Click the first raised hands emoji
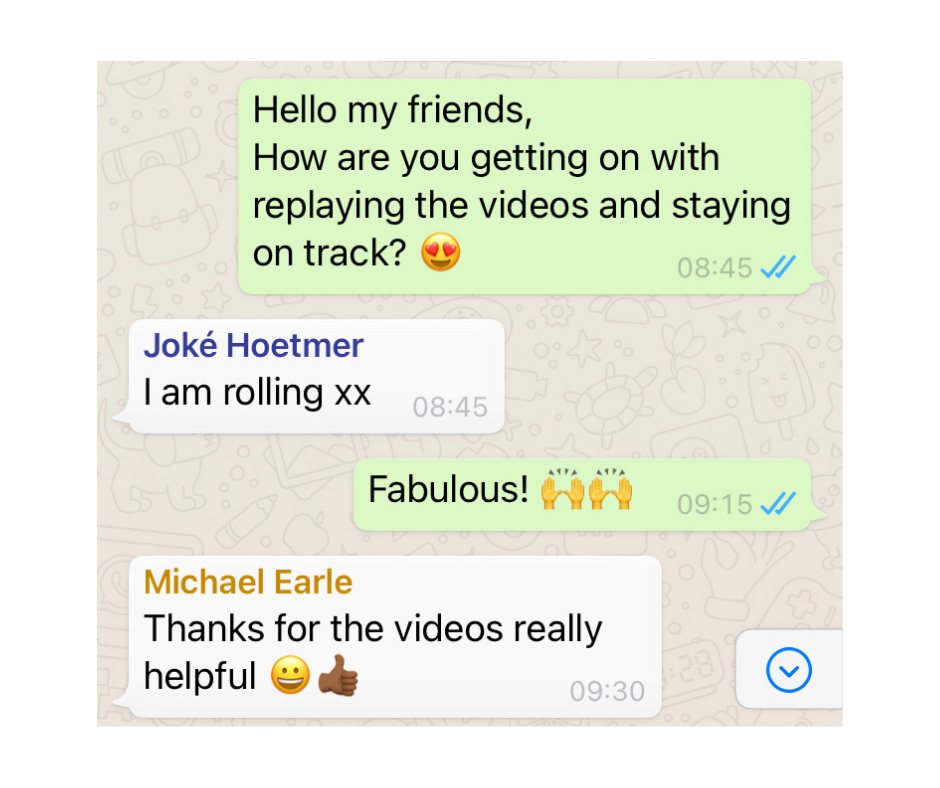The width and height of the screenshot is (940, 788). pos(562,489)
